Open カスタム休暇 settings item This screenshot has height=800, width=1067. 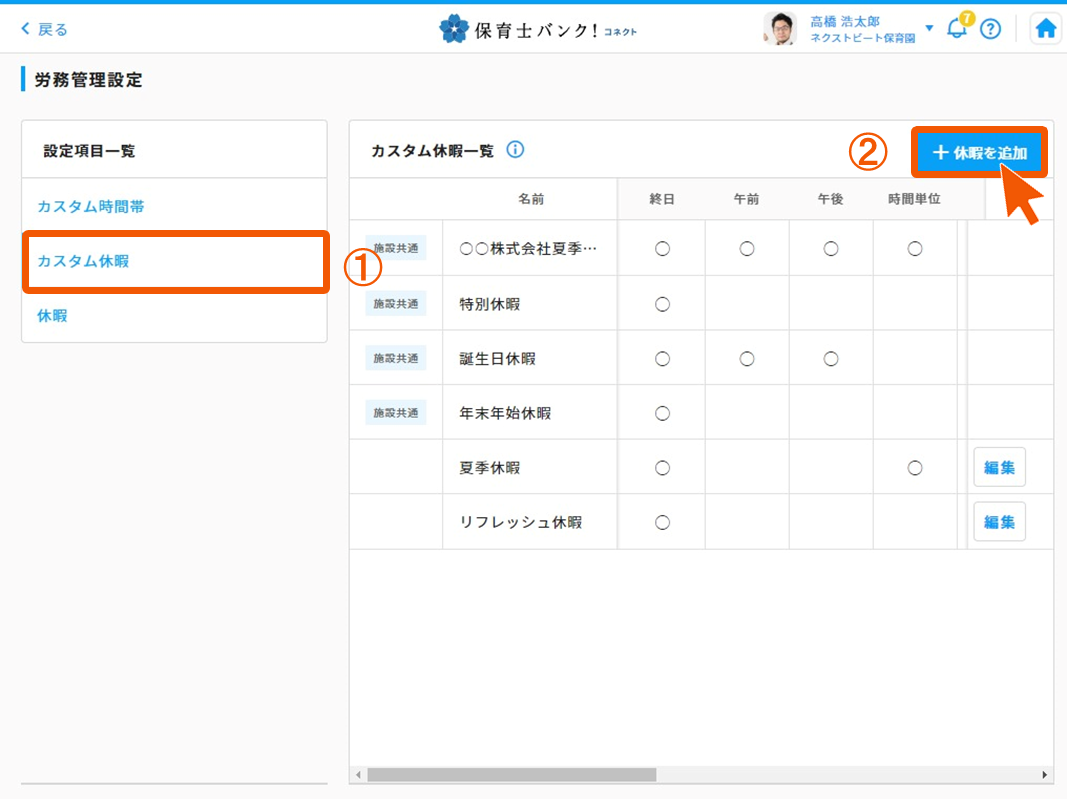[83, 261]
